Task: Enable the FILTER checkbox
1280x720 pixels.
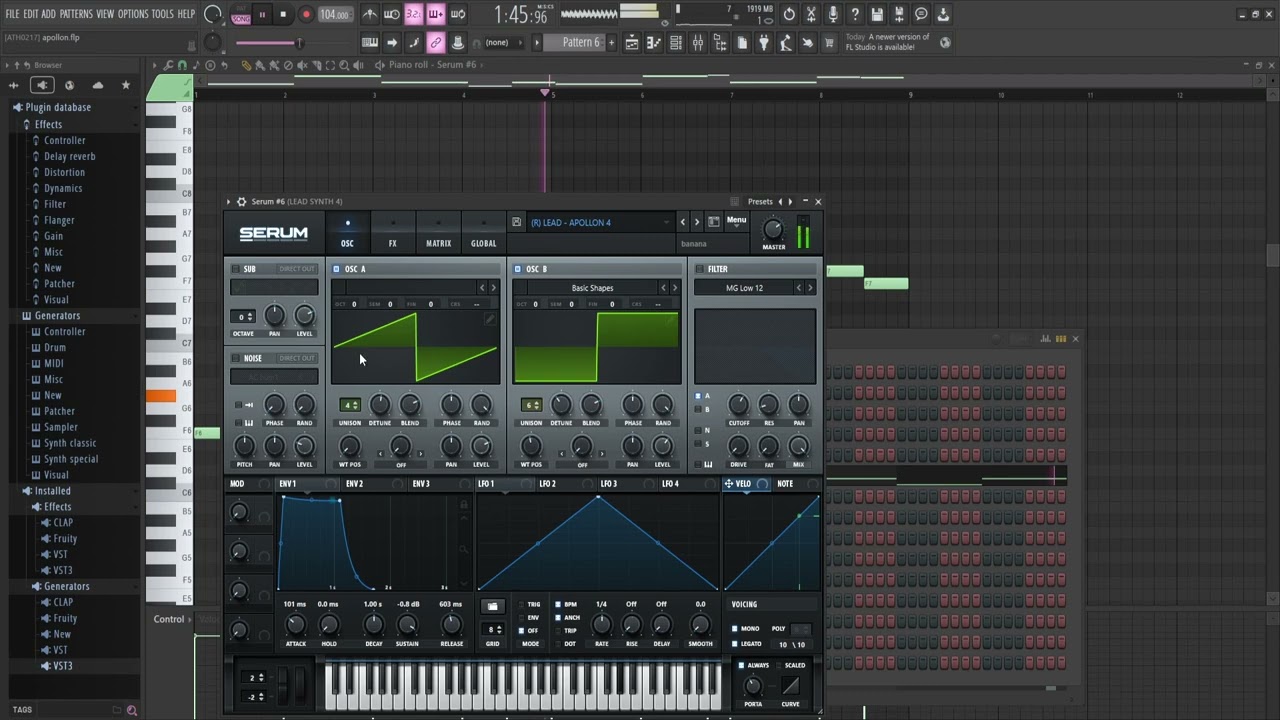Action: [699, 269]
